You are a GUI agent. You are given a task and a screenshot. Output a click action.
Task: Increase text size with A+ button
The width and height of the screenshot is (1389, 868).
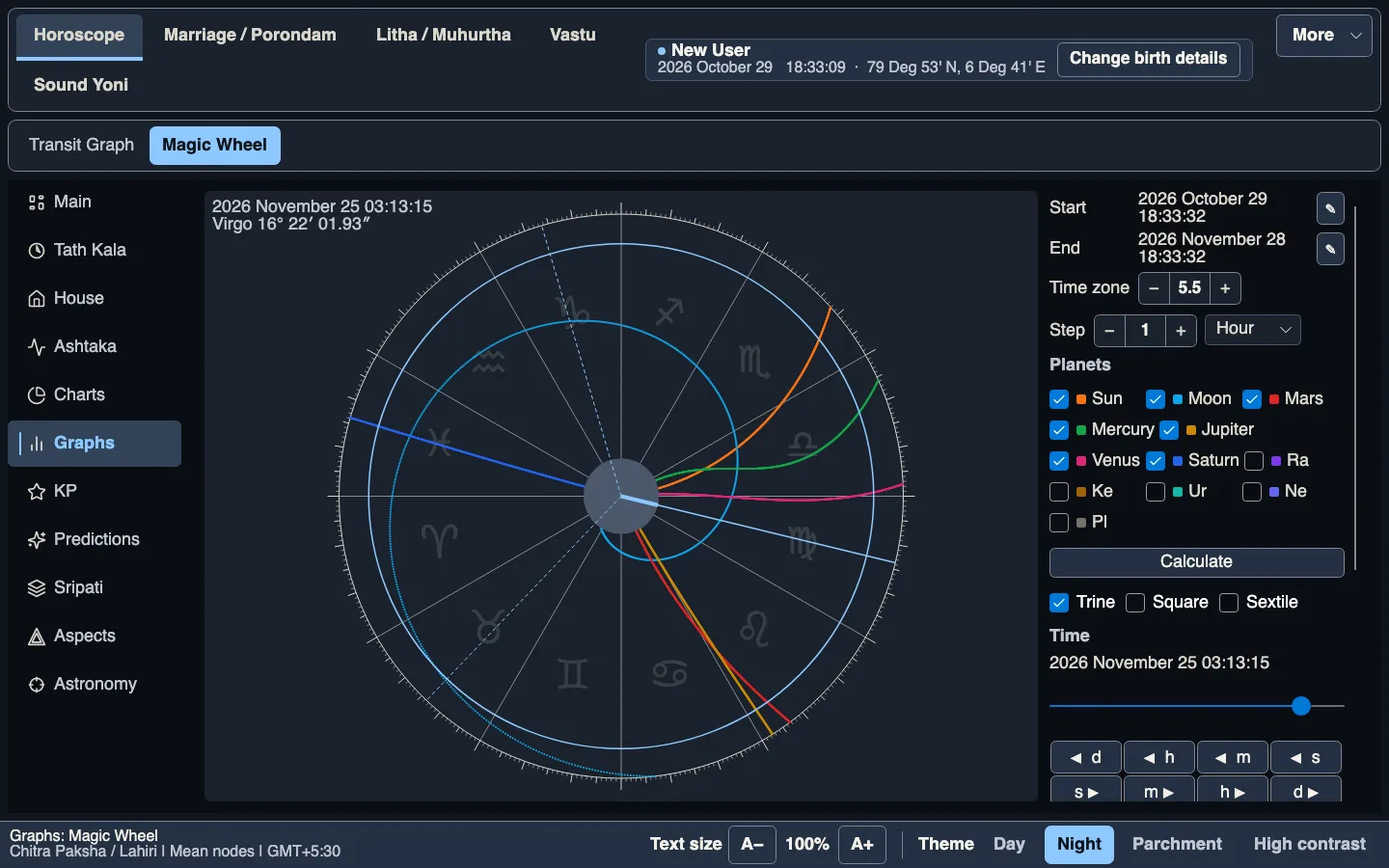862,845
